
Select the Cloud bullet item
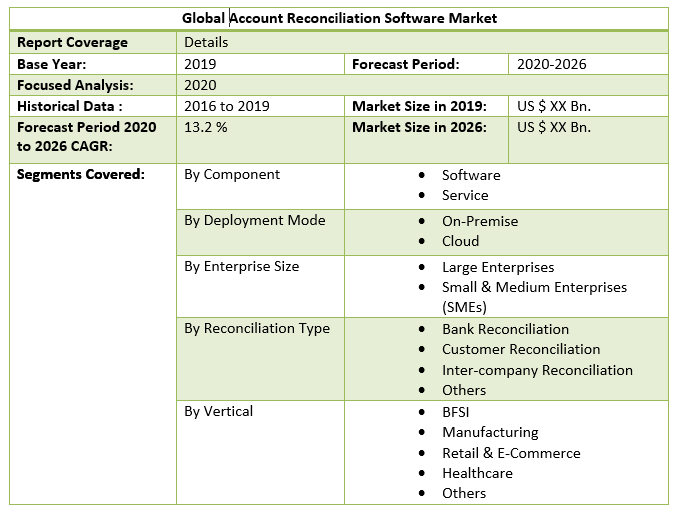point(460,241)
